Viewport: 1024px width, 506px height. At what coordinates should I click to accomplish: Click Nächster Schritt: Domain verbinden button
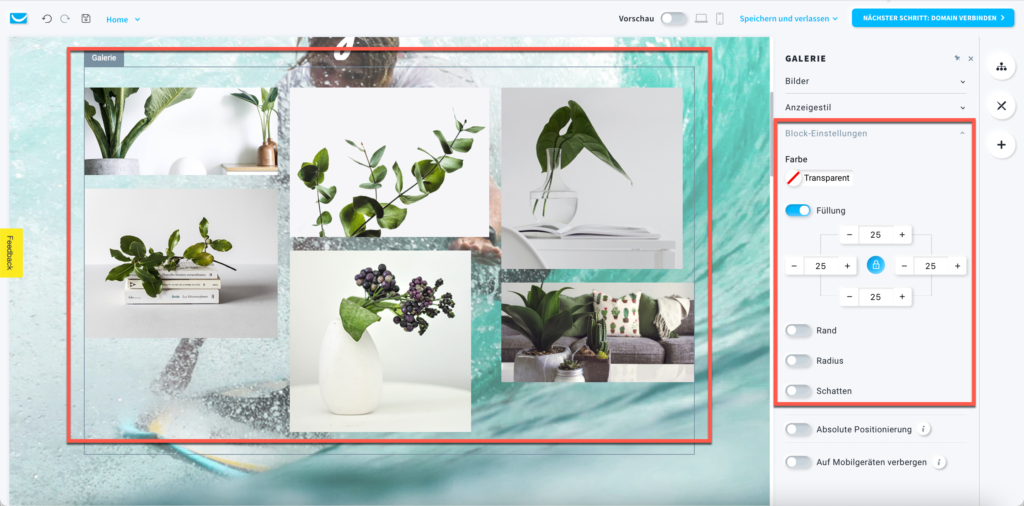933,18
